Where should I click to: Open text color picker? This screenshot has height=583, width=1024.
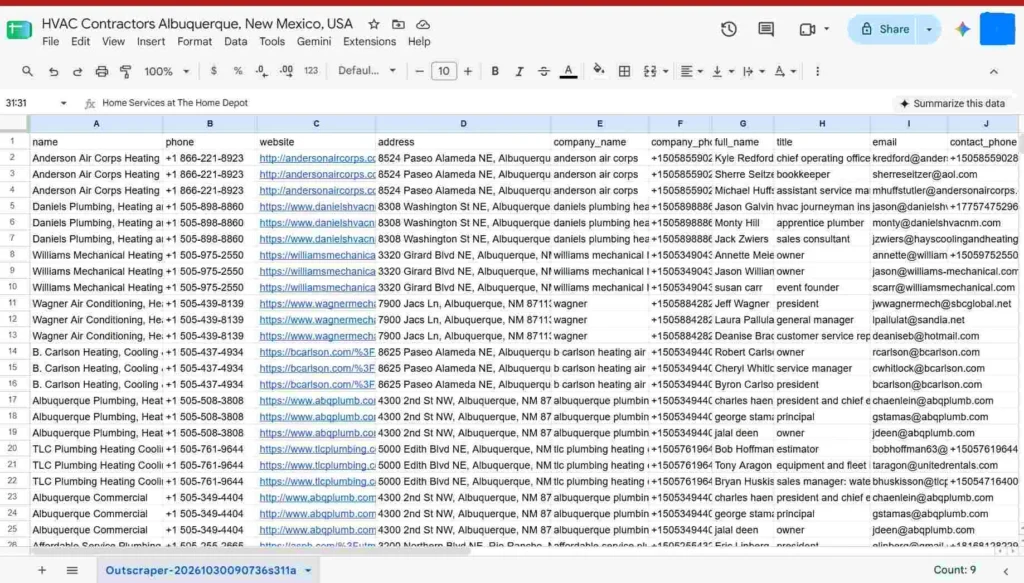[568, 71]
